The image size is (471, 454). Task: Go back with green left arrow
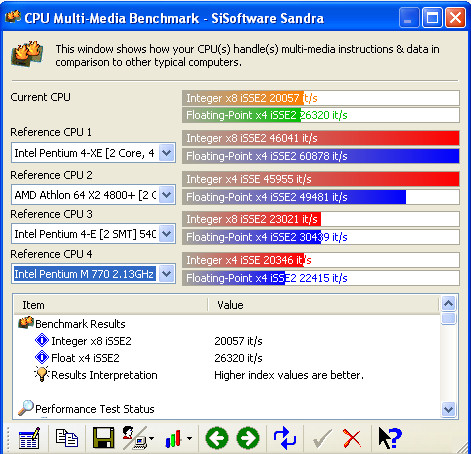click(217, 438)
